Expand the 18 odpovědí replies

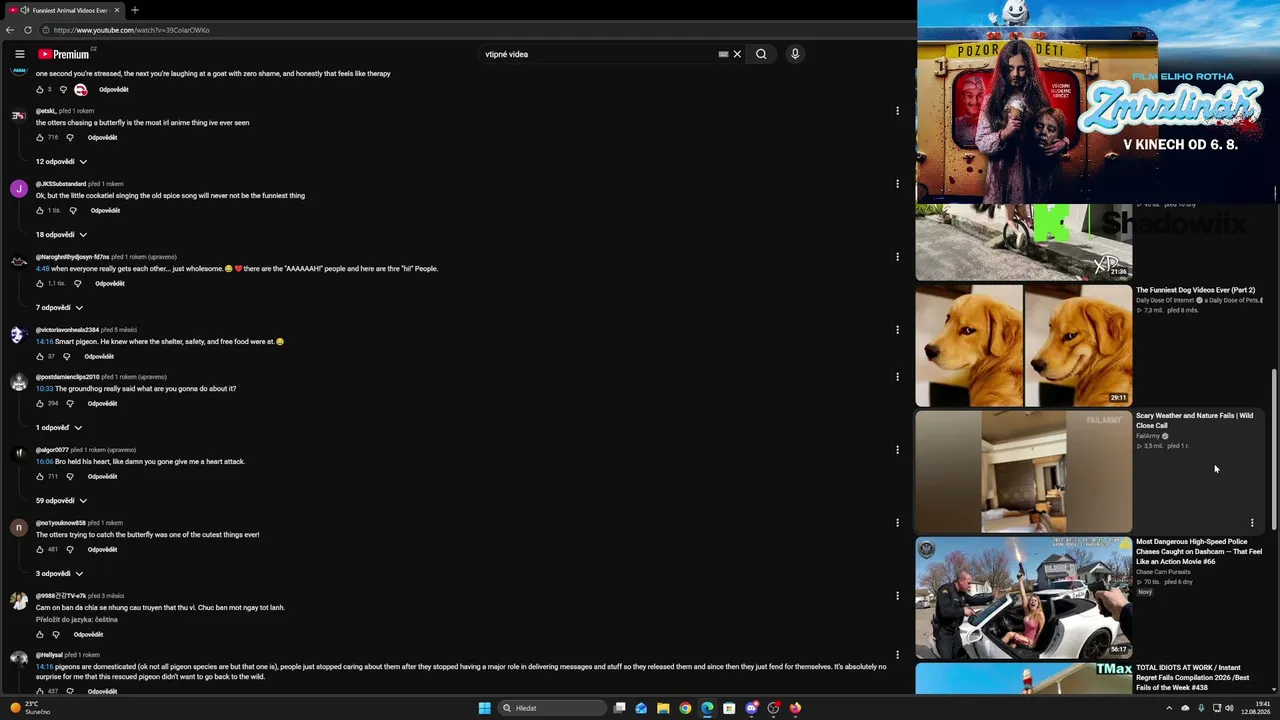tap(61, 235)
